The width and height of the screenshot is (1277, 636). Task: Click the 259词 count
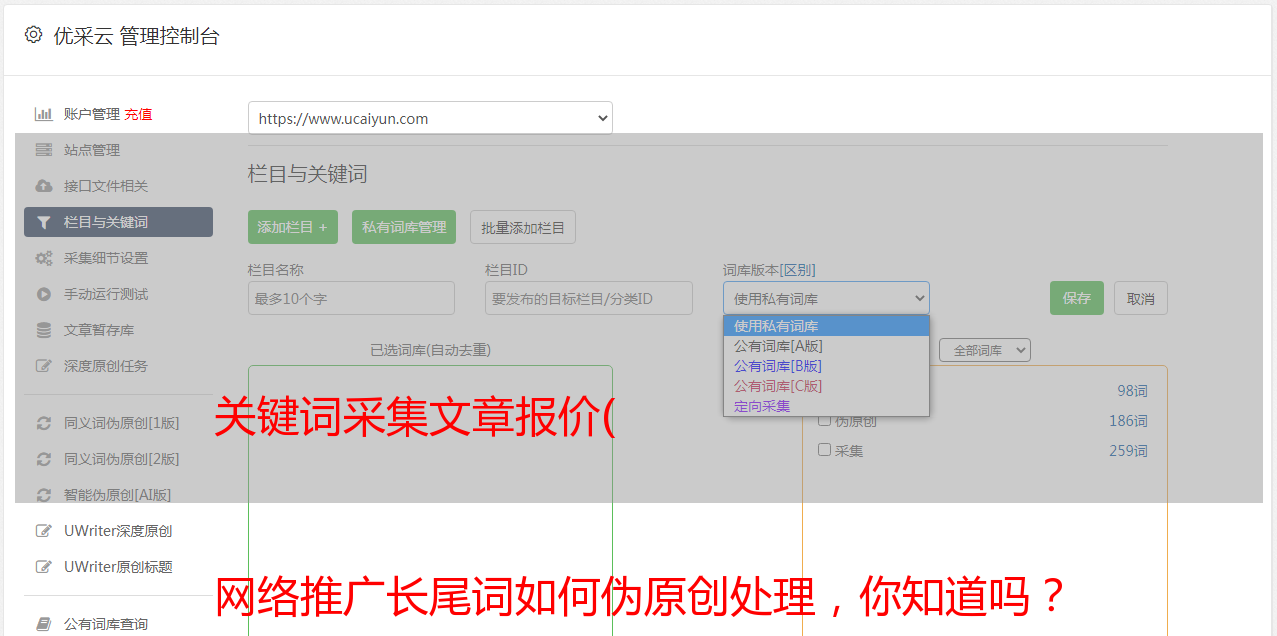(x=1128, y=451)
